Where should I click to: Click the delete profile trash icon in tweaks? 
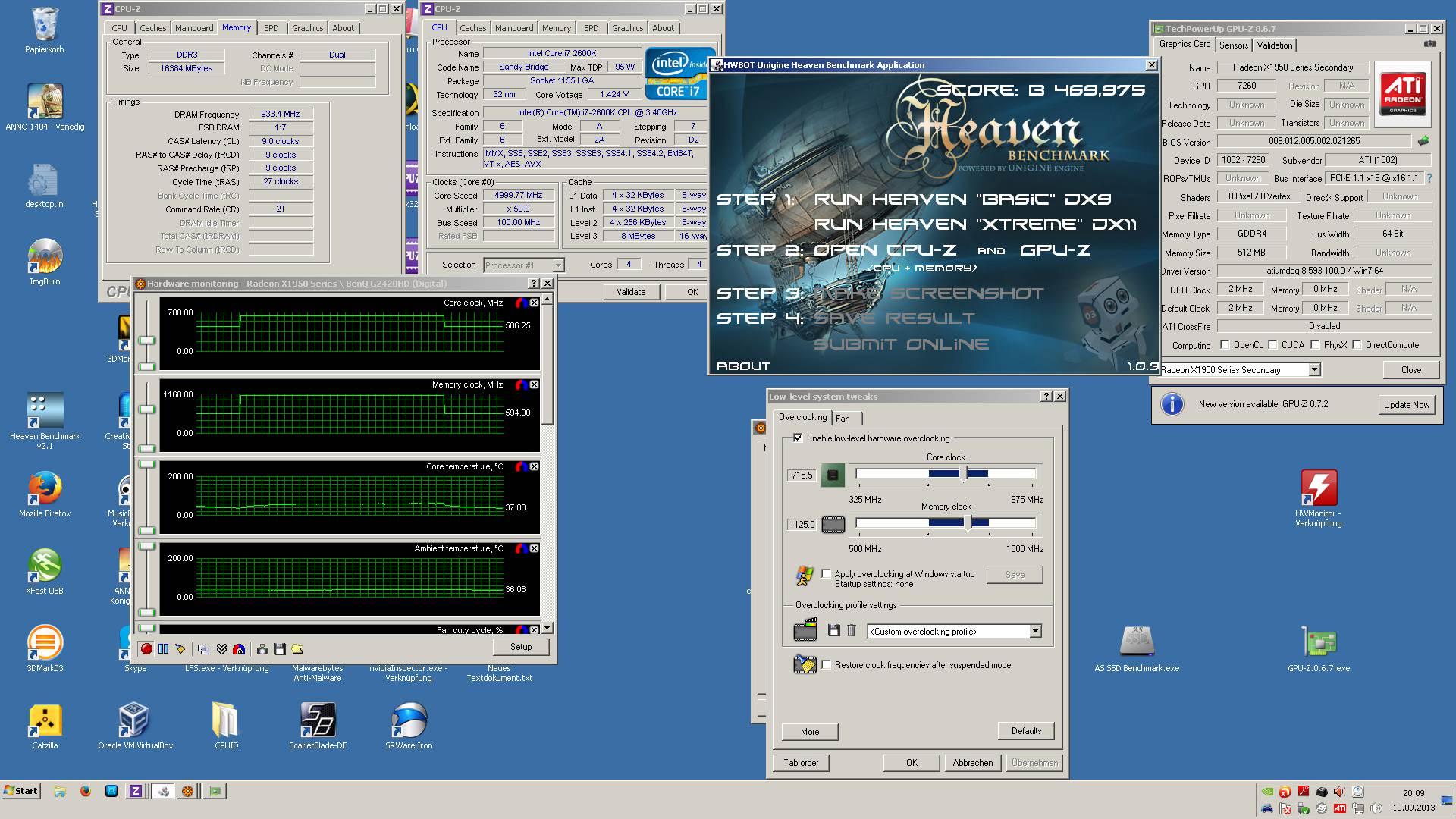(x=852, y=631)
